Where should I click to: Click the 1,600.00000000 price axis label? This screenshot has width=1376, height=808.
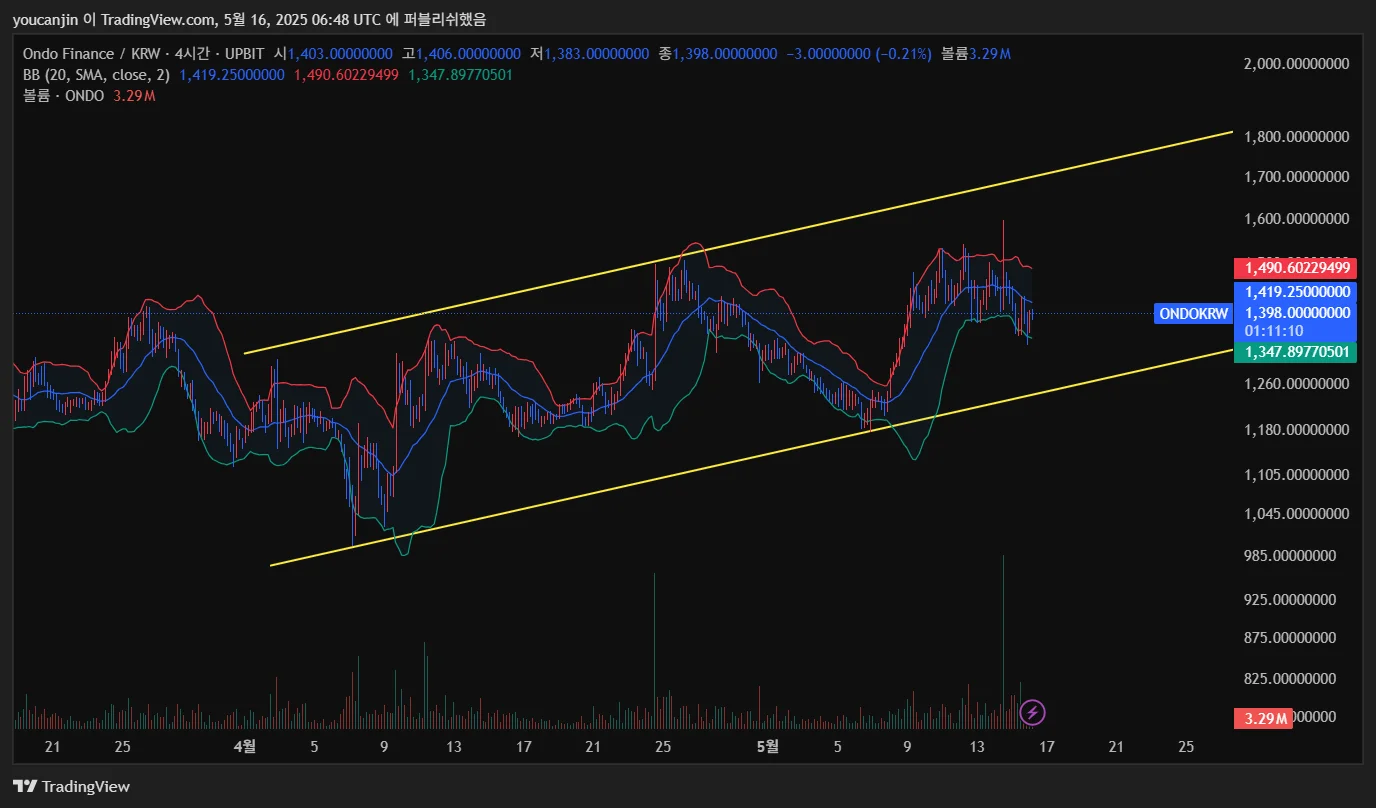coord(1296,219)
